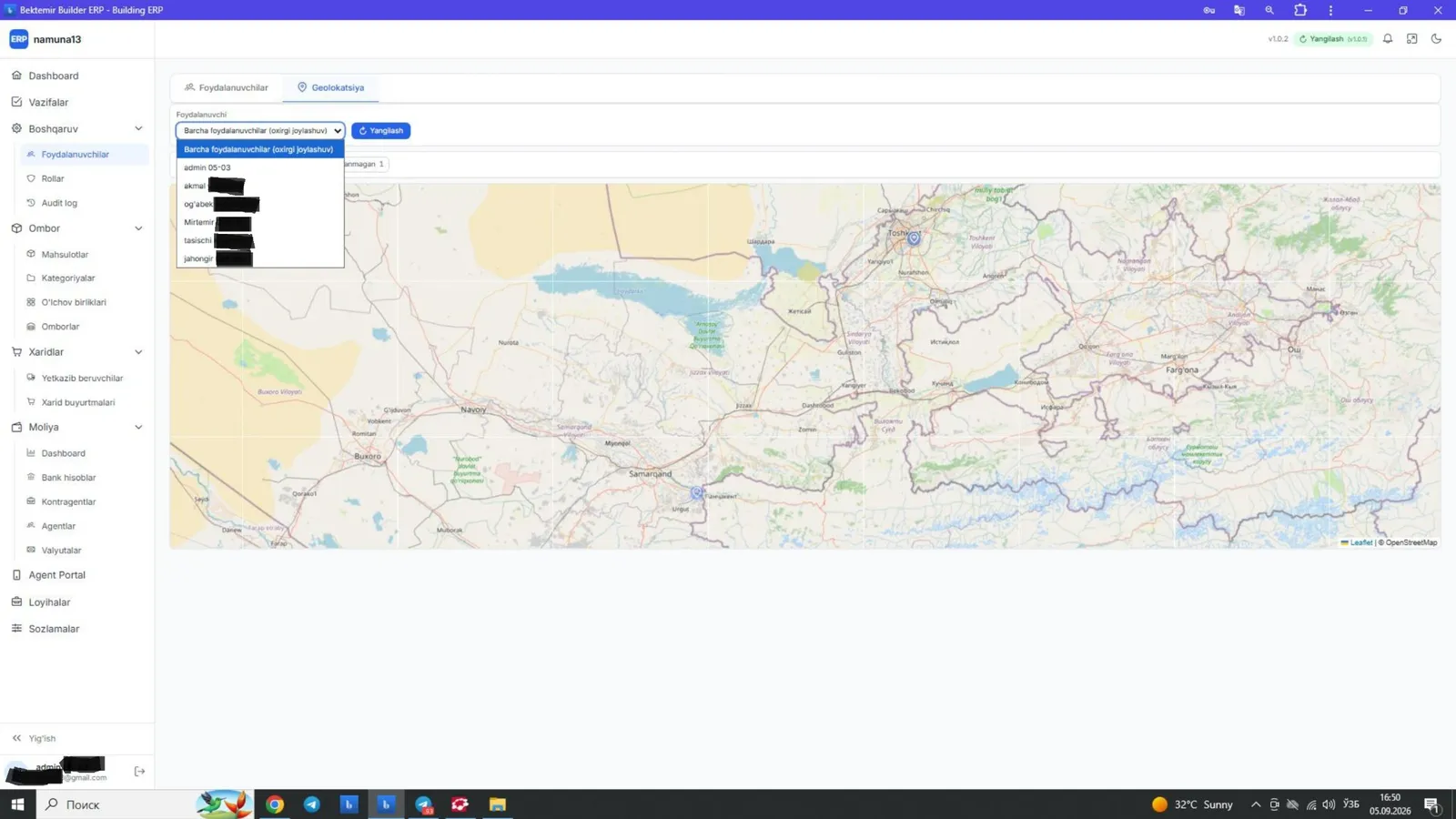Click the Tashkent location marker on map
Screen dimensions: 1456x819
pyautogui.click(x=914, y=238)
